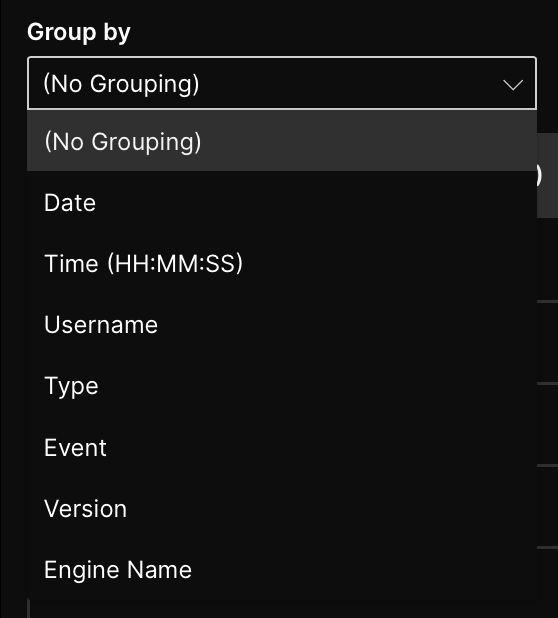Screen dimensions: 558x618
Task: Remove grouping via the (No Grouping) entry
Action: 282,141
